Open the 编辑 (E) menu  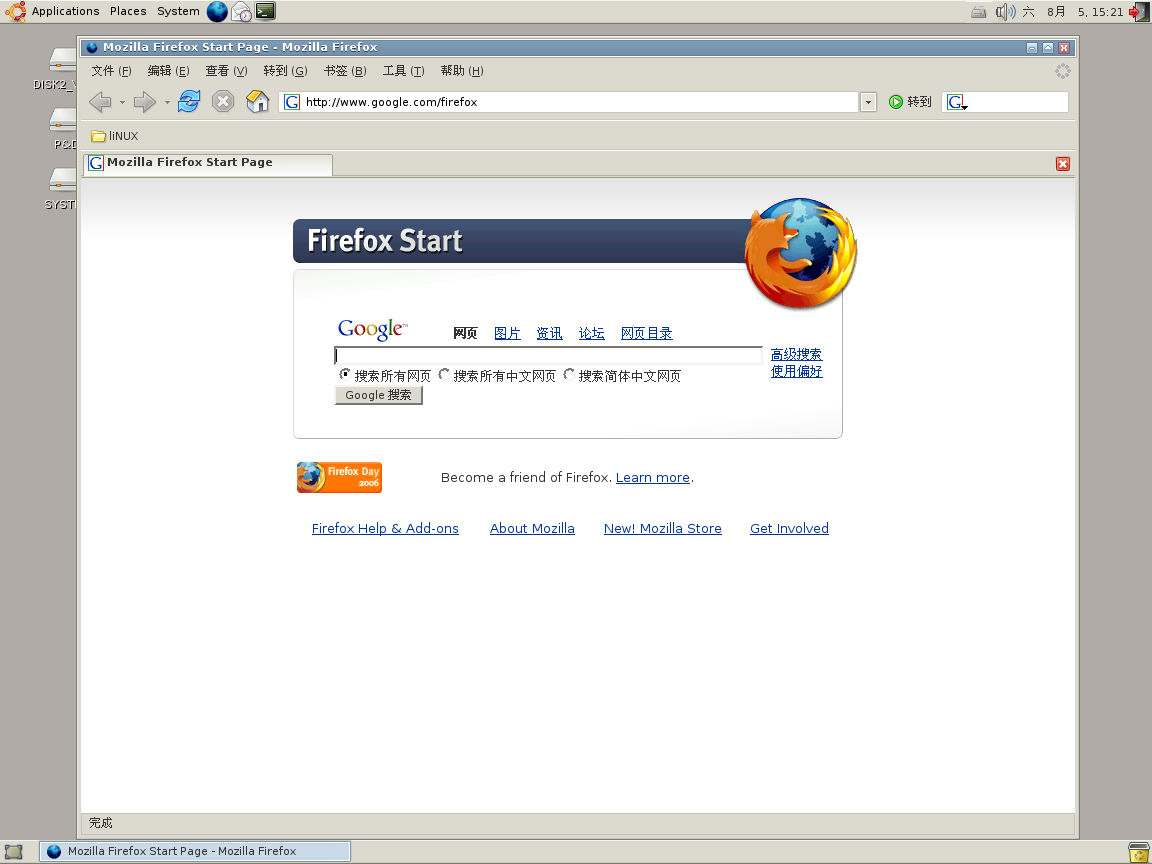coord(168,71)
